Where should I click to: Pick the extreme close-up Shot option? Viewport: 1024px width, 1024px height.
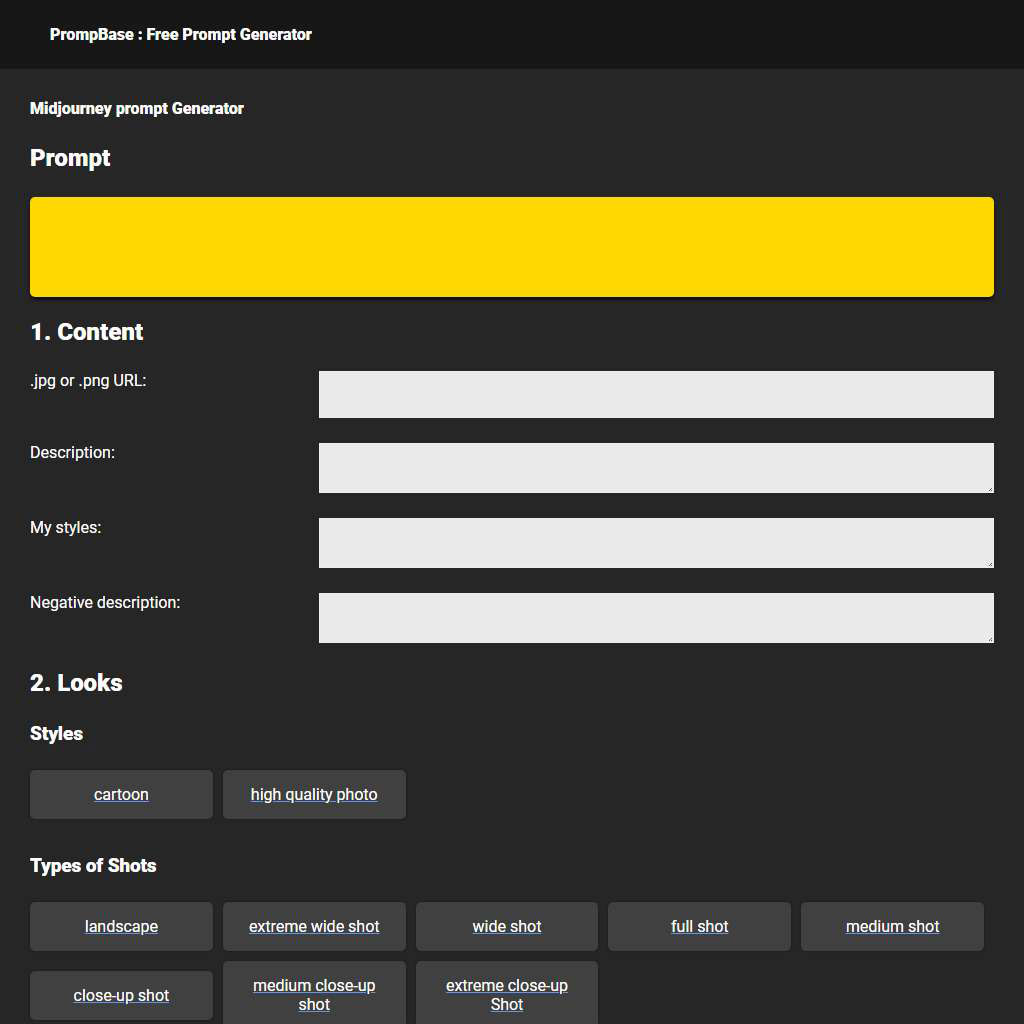(x=506, y=995)
